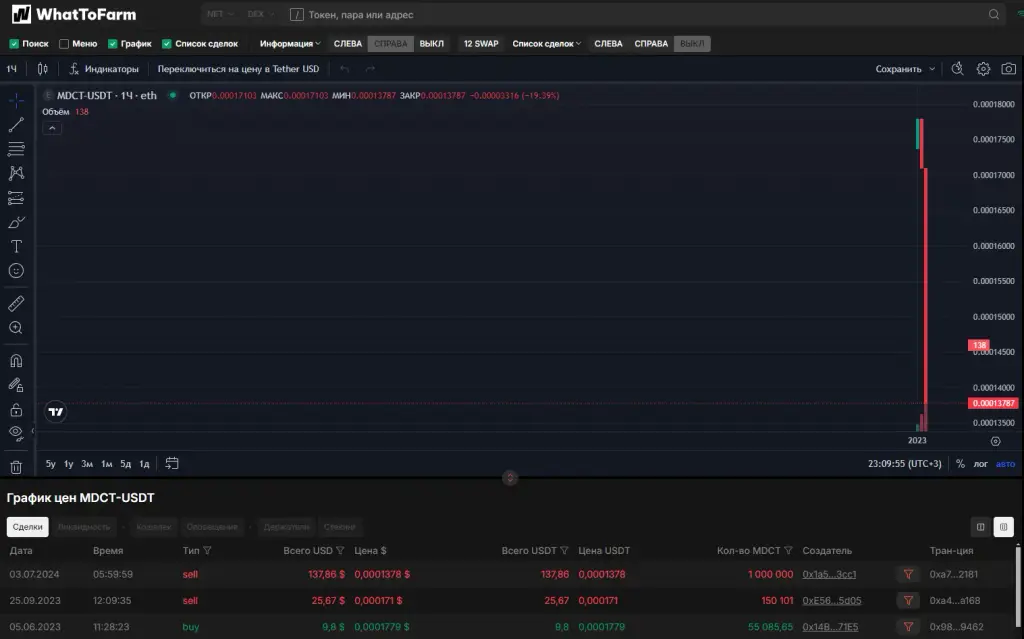Turn Информация panel ВЫКЛ
The height and width of the screenshot is (639, 1024).
point(432,44)
